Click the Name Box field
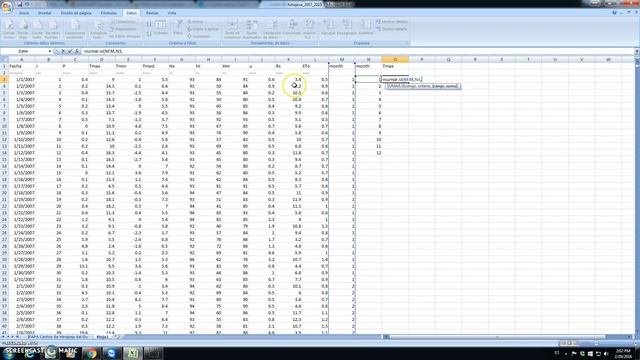Image resolution: width=640 pixels, height=360 pixels. coord(24,51)
